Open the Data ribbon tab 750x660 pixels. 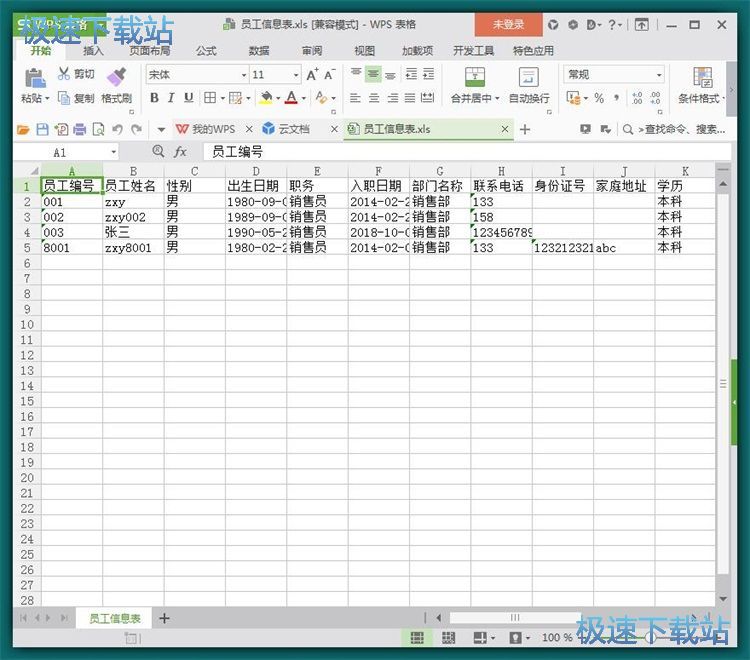259,51
